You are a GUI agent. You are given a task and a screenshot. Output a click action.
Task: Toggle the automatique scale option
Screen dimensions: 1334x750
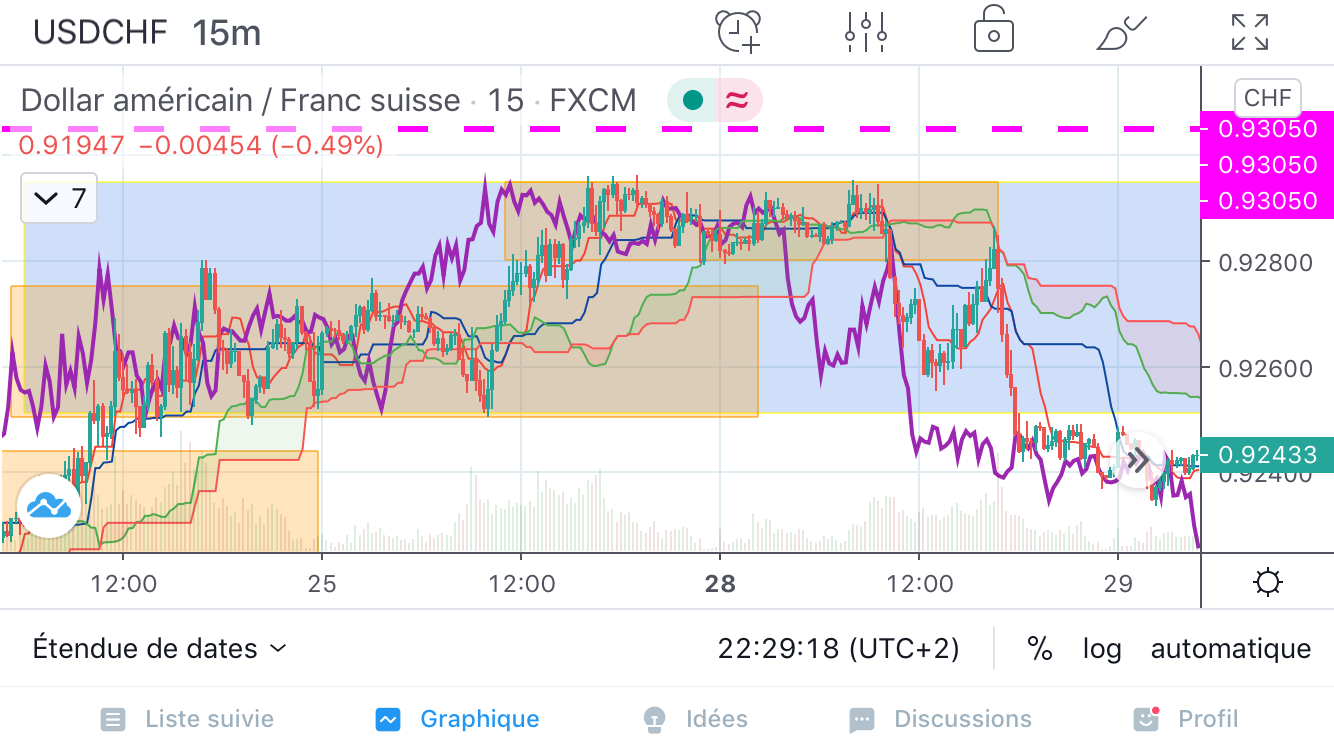(1231, 649)
